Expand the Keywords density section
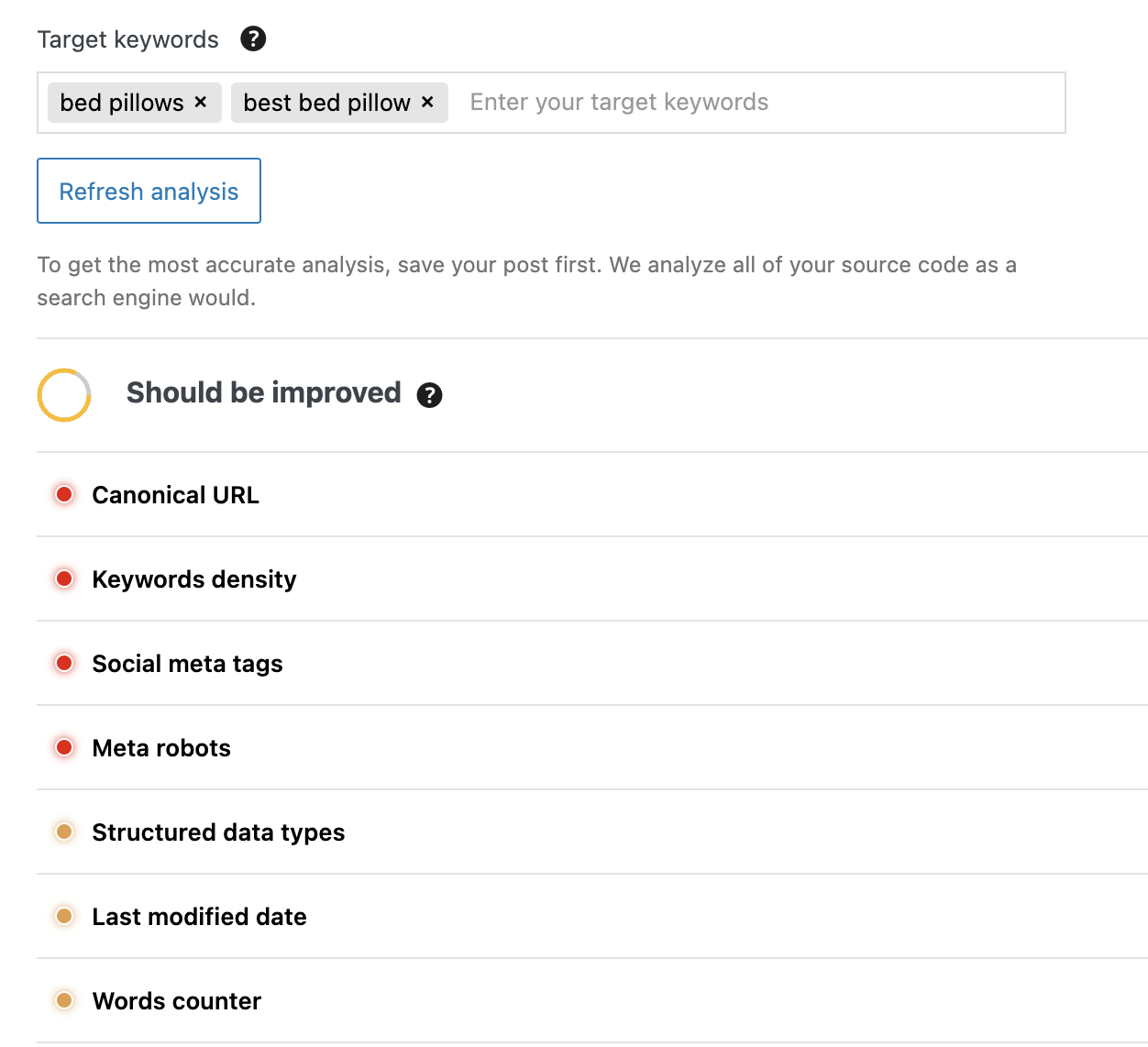This screenshot has height=1047, width=1148. point(592,579)
